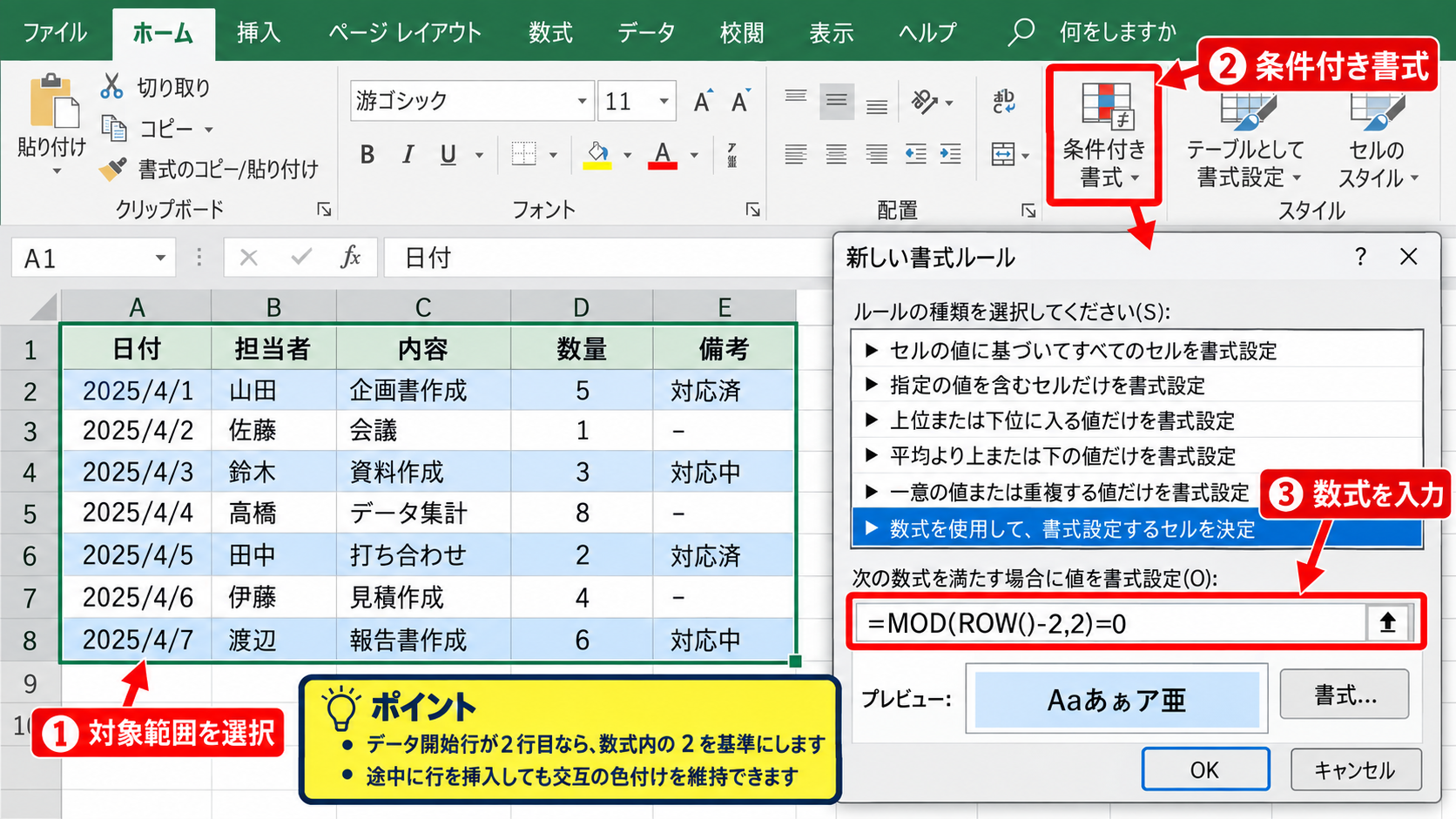Click the wrap text icon

coord(1004,101)
